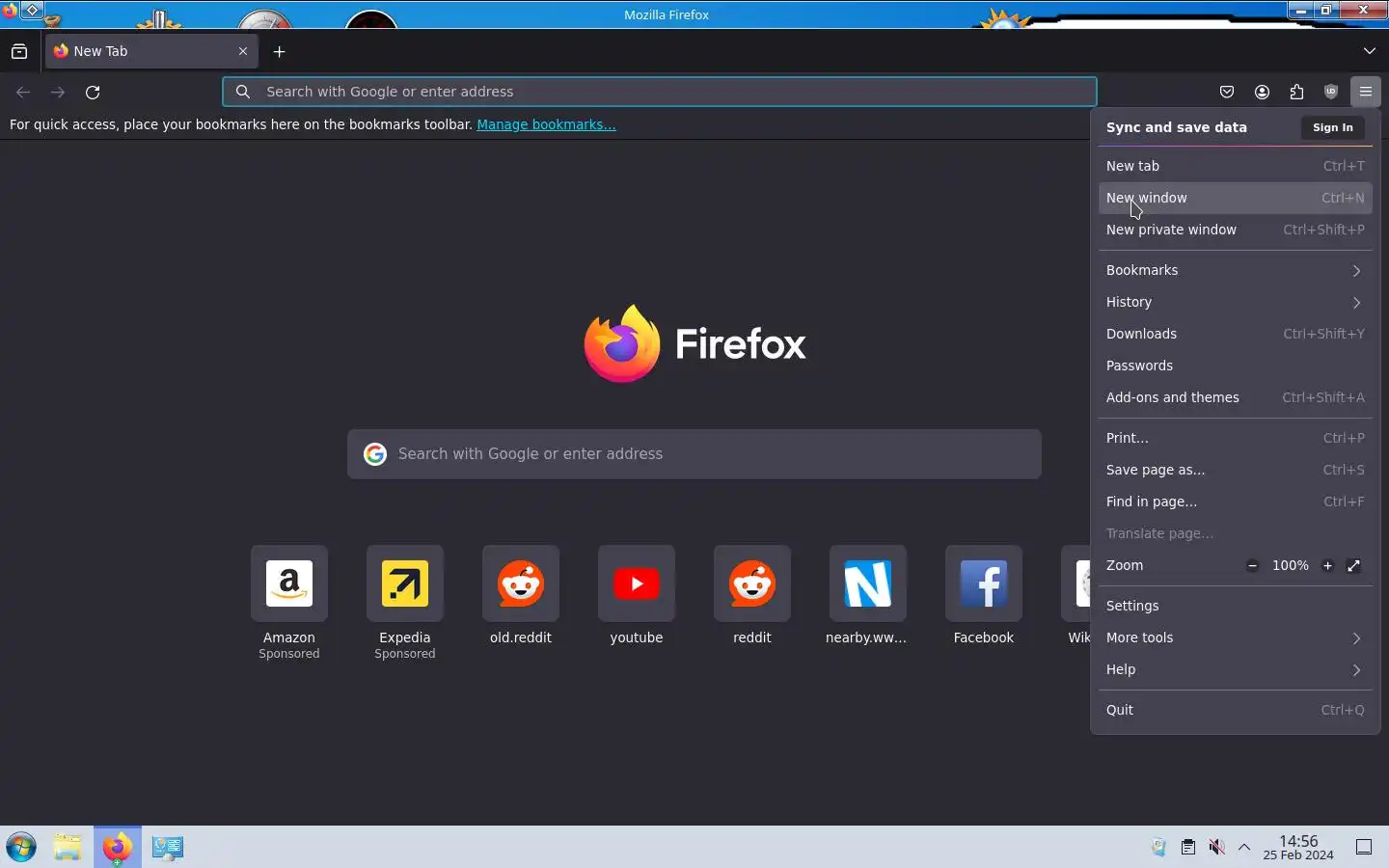Reset zoom level at 100%
1389x868 pixels.
click(1290, 566)
